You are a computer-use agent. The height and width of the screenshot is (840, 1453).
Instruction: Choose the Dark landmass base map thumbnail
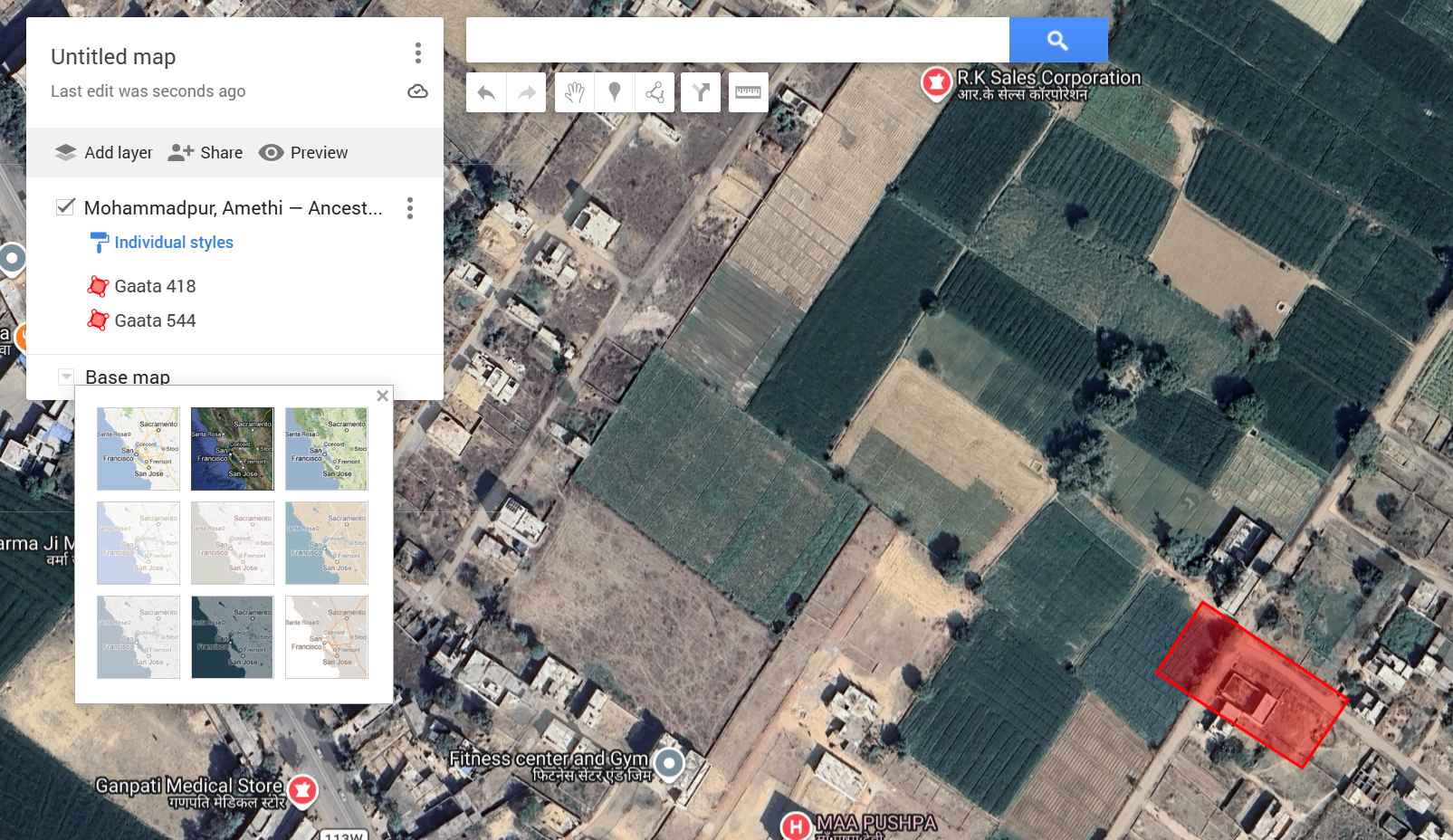pyautogui.click(x=233, y=637)
